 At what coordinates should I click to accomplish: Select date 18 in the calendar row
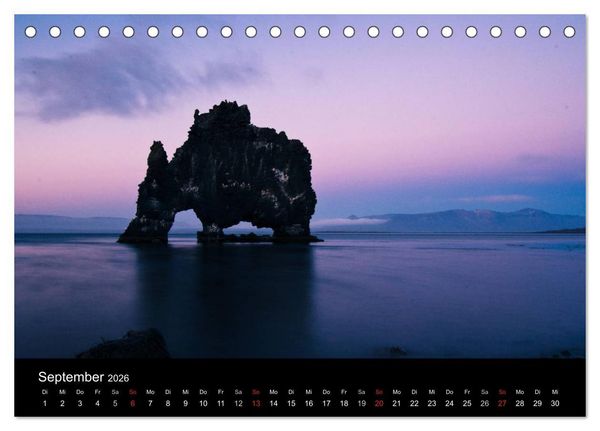[x=344, y=403]
